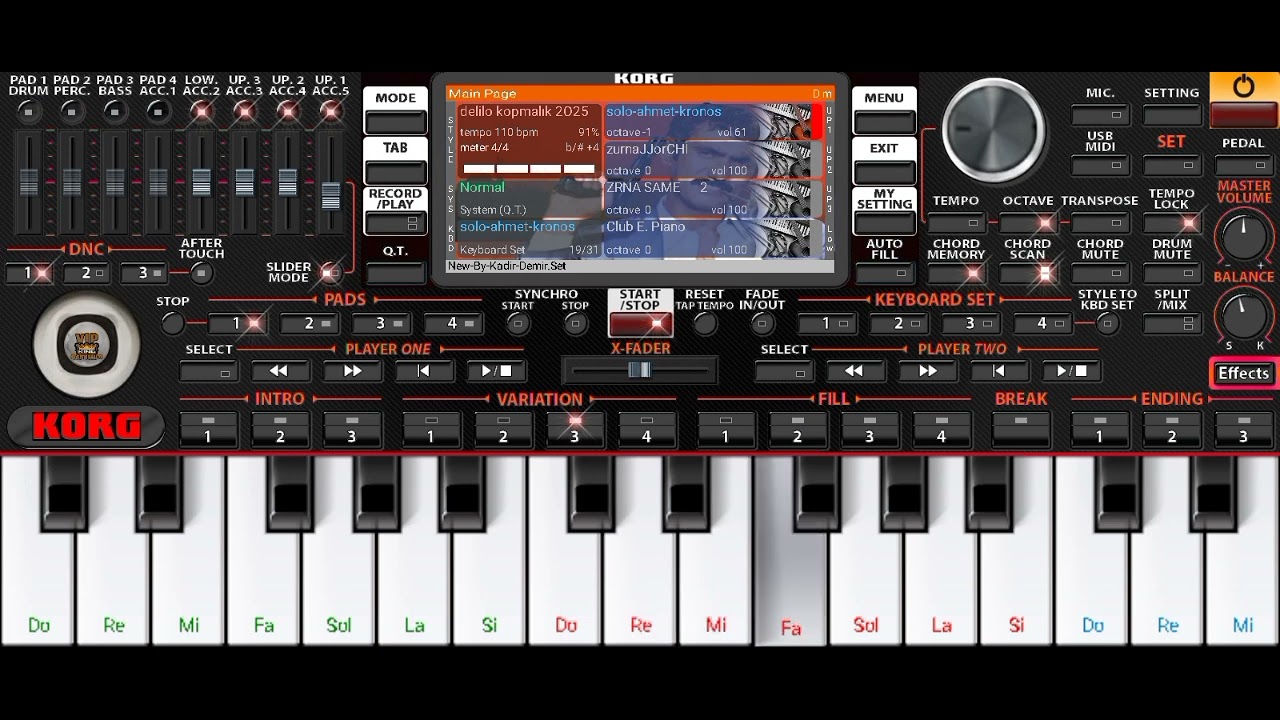Click the EXIT button

click(x=884, y=161)
